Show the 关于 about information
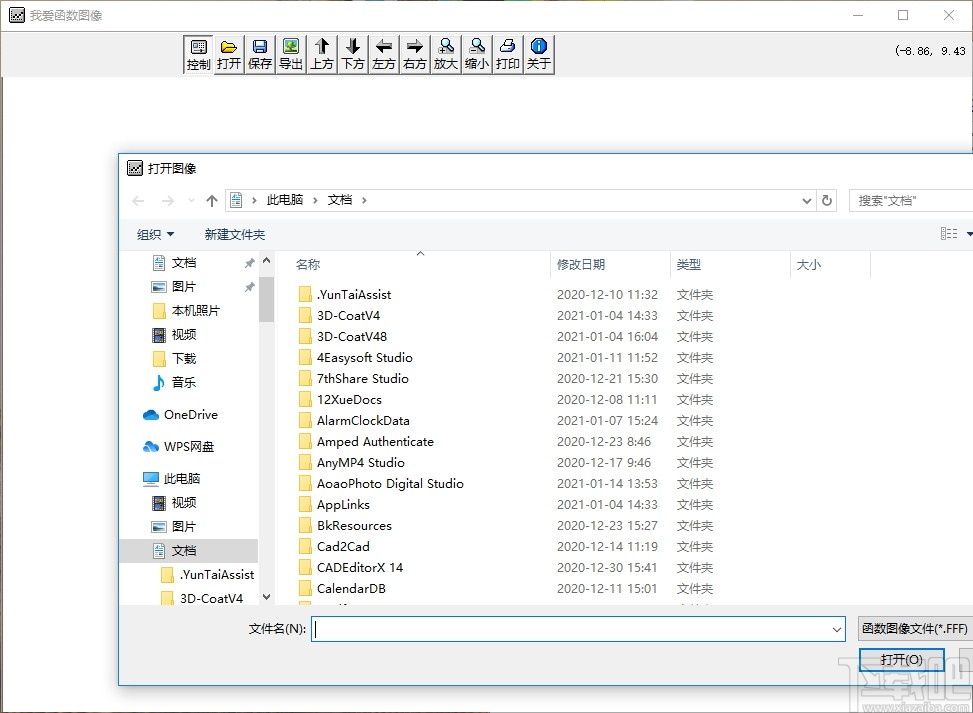Screen dimensions: 973x713 [538, 53]
